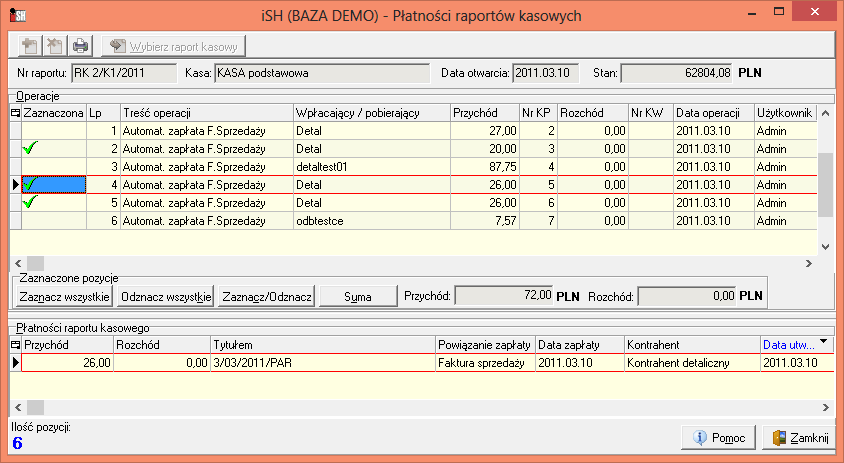This screenshot has width=844, height=463.
Task: Minimize the iSH window
Action: 751,12
